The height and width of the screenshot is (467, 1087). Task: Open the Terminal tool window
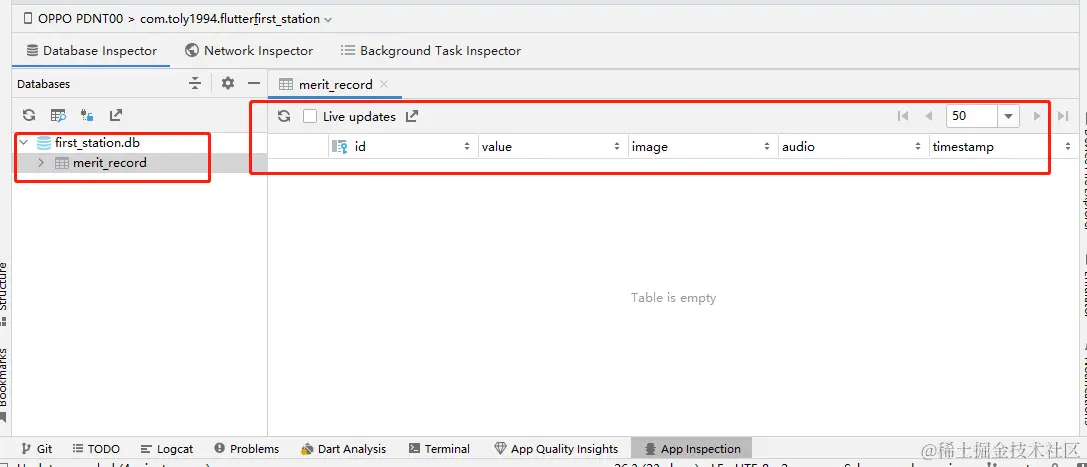tap(437, 449)
